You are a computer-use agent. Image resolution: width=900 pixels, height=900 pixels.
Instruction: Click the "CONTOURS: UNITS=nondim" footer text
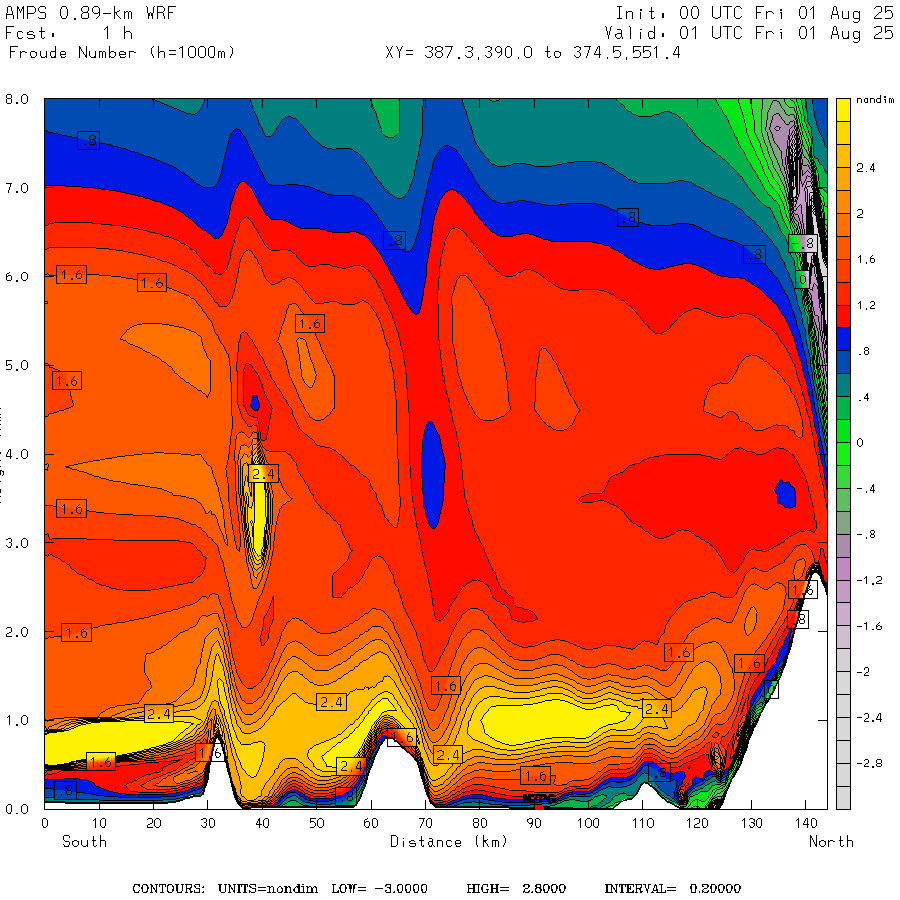pyautogui.click(x=225, y=889)
